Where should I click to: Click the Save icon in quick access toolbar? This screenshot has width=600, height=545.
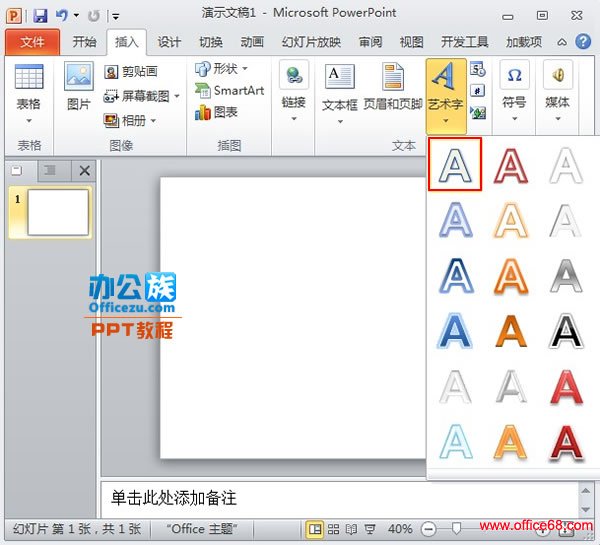coord(40,16)
